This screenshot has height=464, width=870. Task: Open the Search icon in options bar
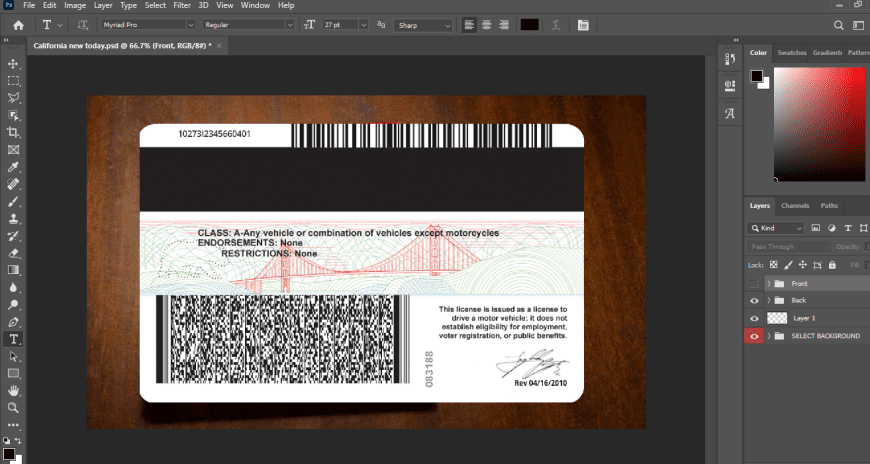tap(838, 25)
